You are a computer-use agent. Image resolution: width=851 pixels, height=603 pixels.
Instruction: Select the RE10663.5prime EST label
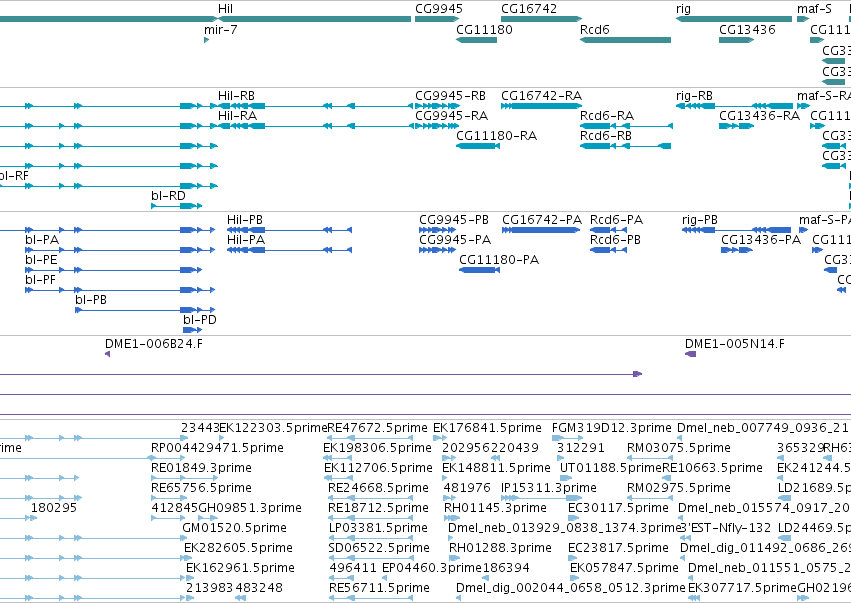712,468
